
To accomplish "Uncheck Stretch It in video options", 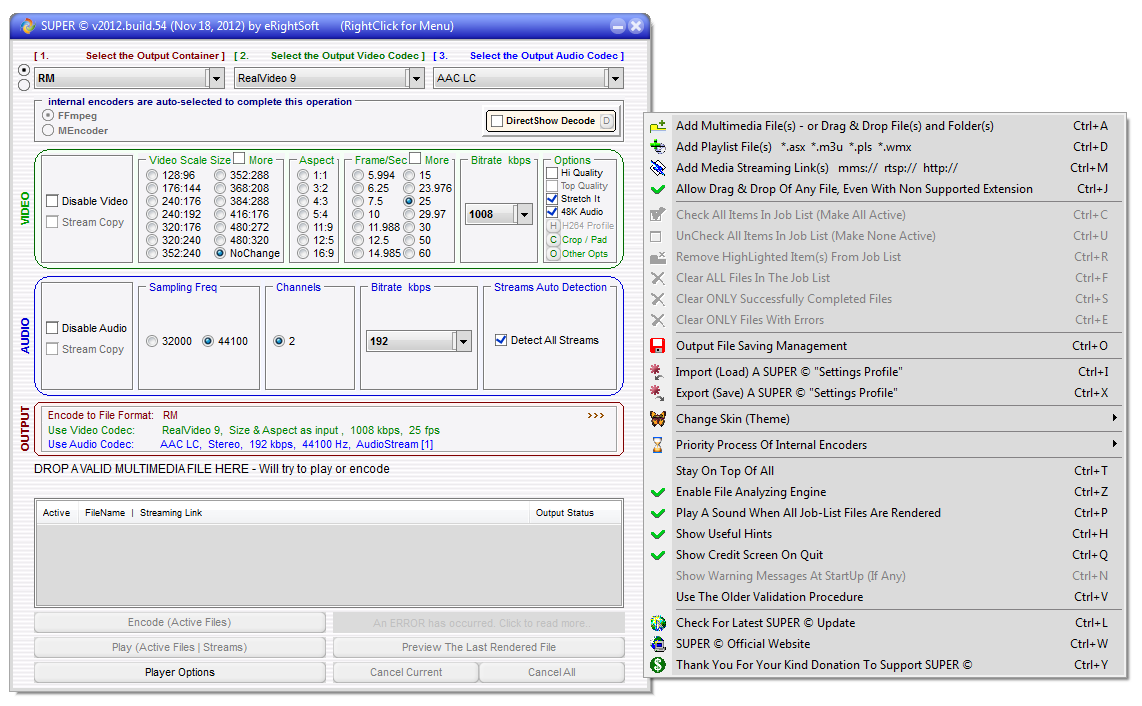I will [x=552, y=199].
